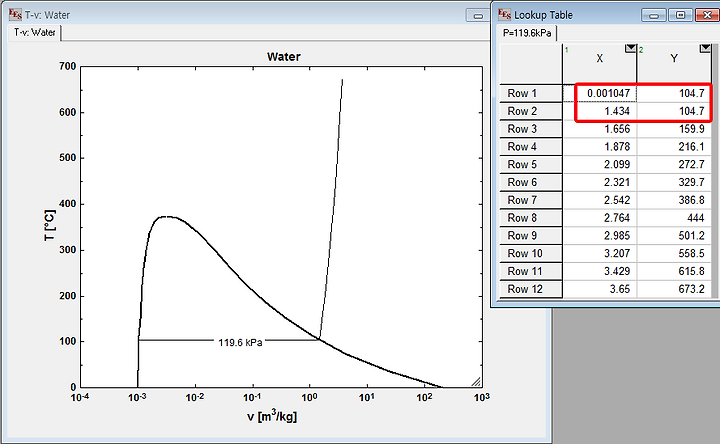Click cell with value 2.764
The width and height of the screenshot is (720, 444).
pyautogui.click(x=600, y=218)
